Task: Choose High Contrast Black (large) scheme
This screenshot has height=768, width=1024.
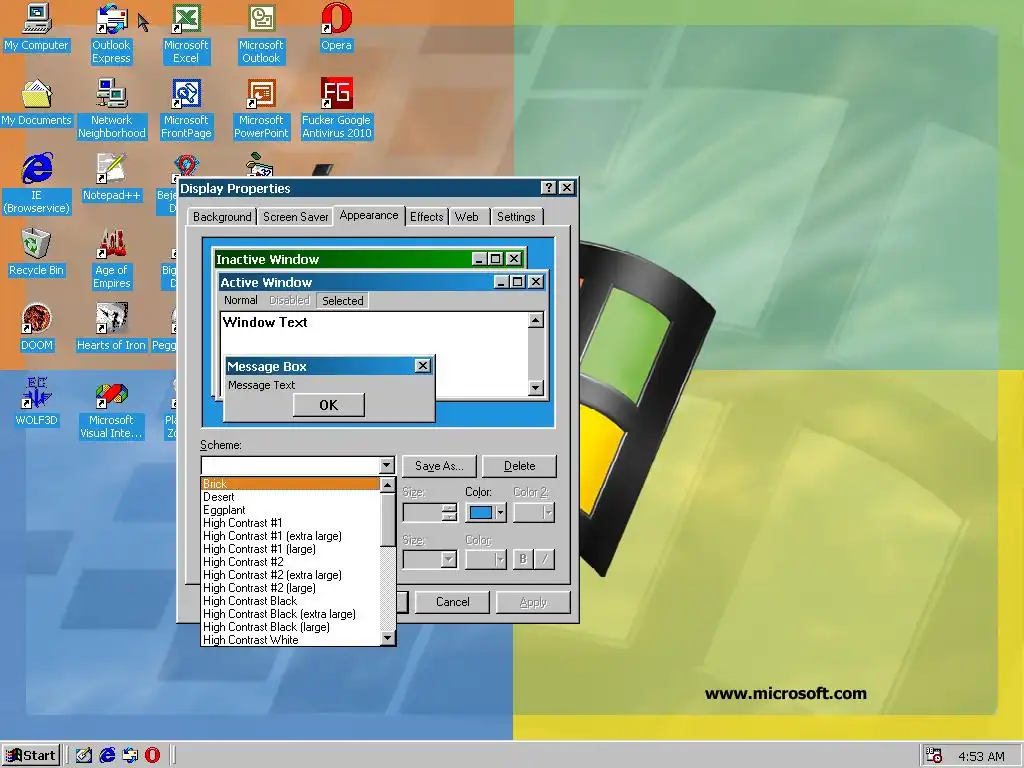Action: tap(291, 627)
